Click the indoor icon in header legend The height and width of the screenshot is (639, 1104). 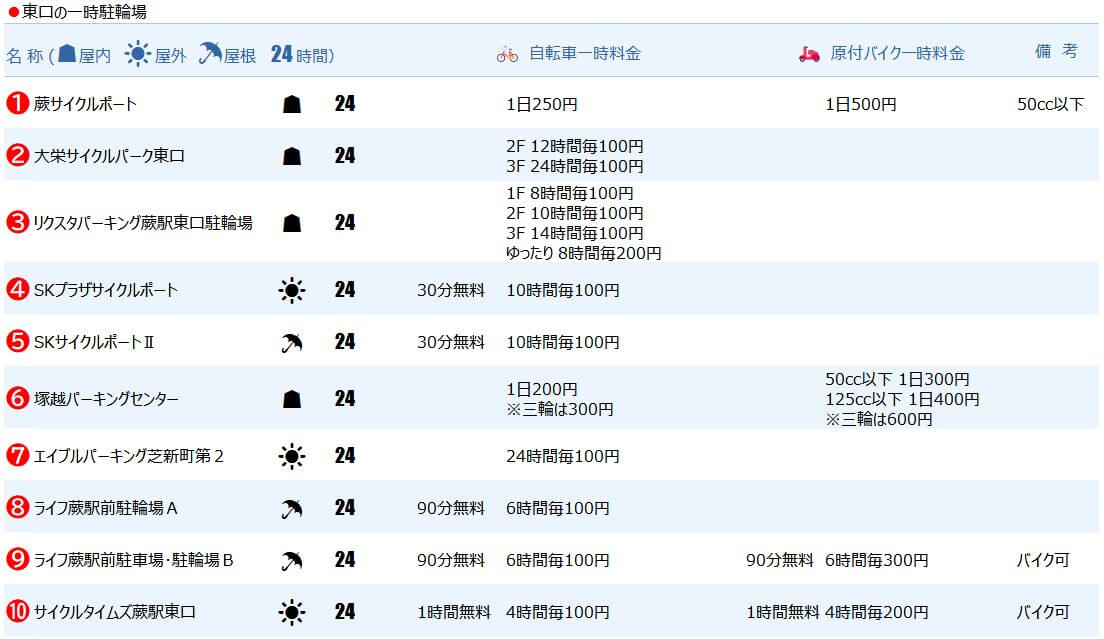coord(67,54)
